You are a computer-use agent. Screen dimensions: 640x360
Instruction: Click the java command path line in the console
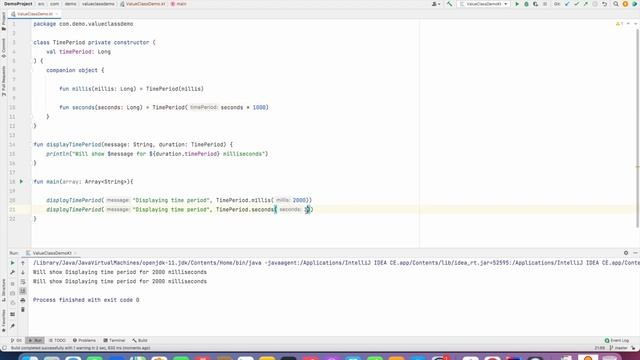click(336, 263)
